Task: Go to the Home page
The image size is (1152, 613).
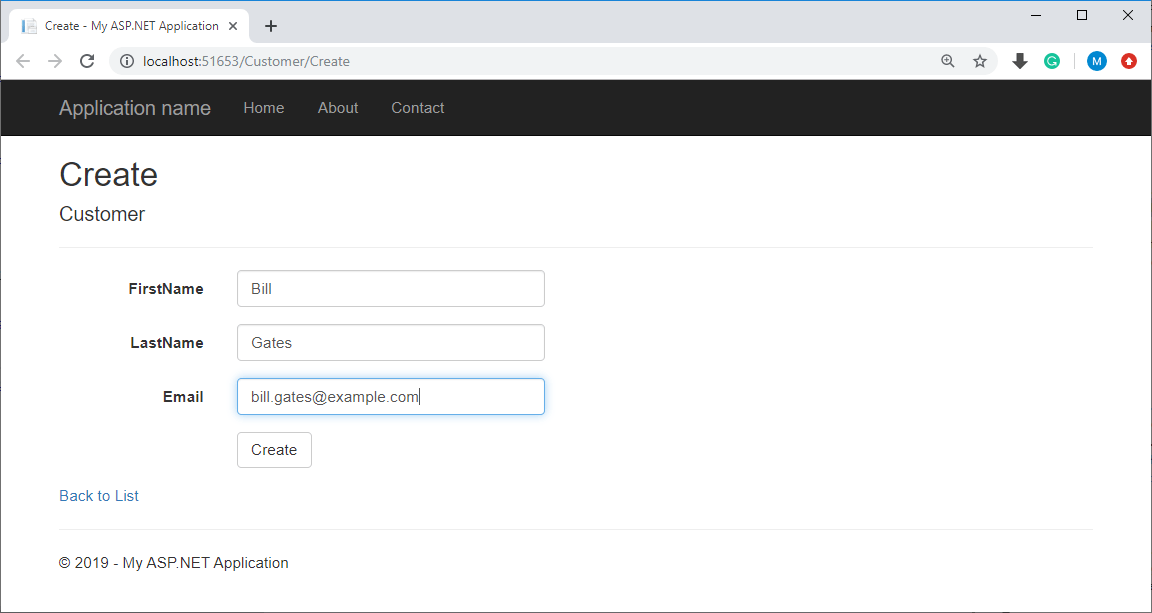Action: click(263, 107)
